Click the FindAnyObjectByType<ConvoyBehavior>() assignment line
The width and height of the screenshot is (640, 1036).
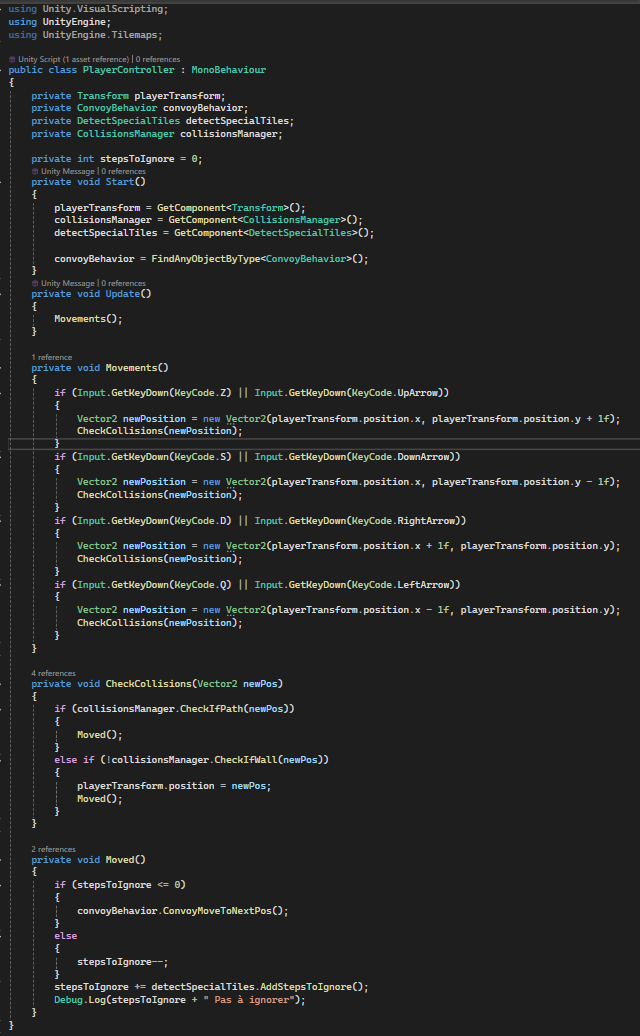(211, 259)
